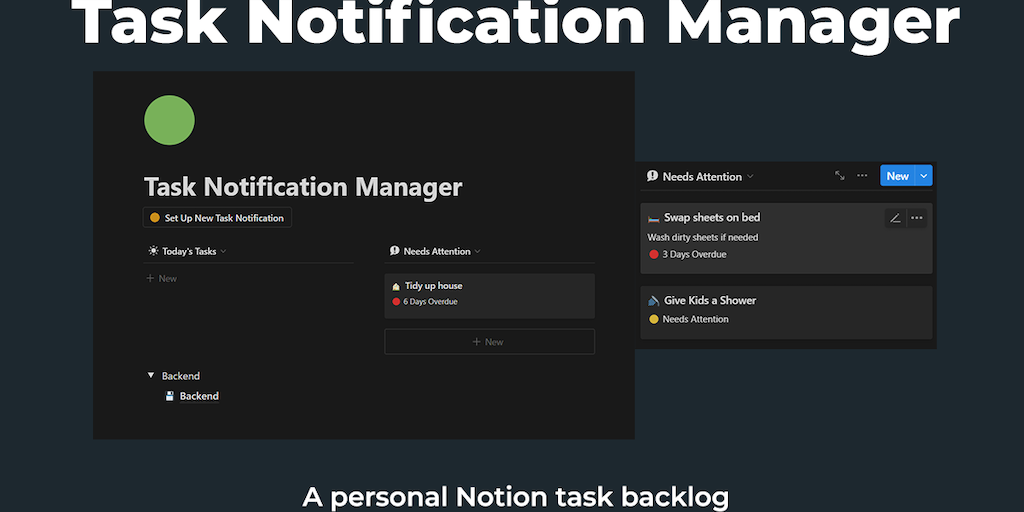Image resolution: width=1024 pixels, height=512 pixels.
Task: Open the Give Kids a Shower card
Action: pos(786,312)
